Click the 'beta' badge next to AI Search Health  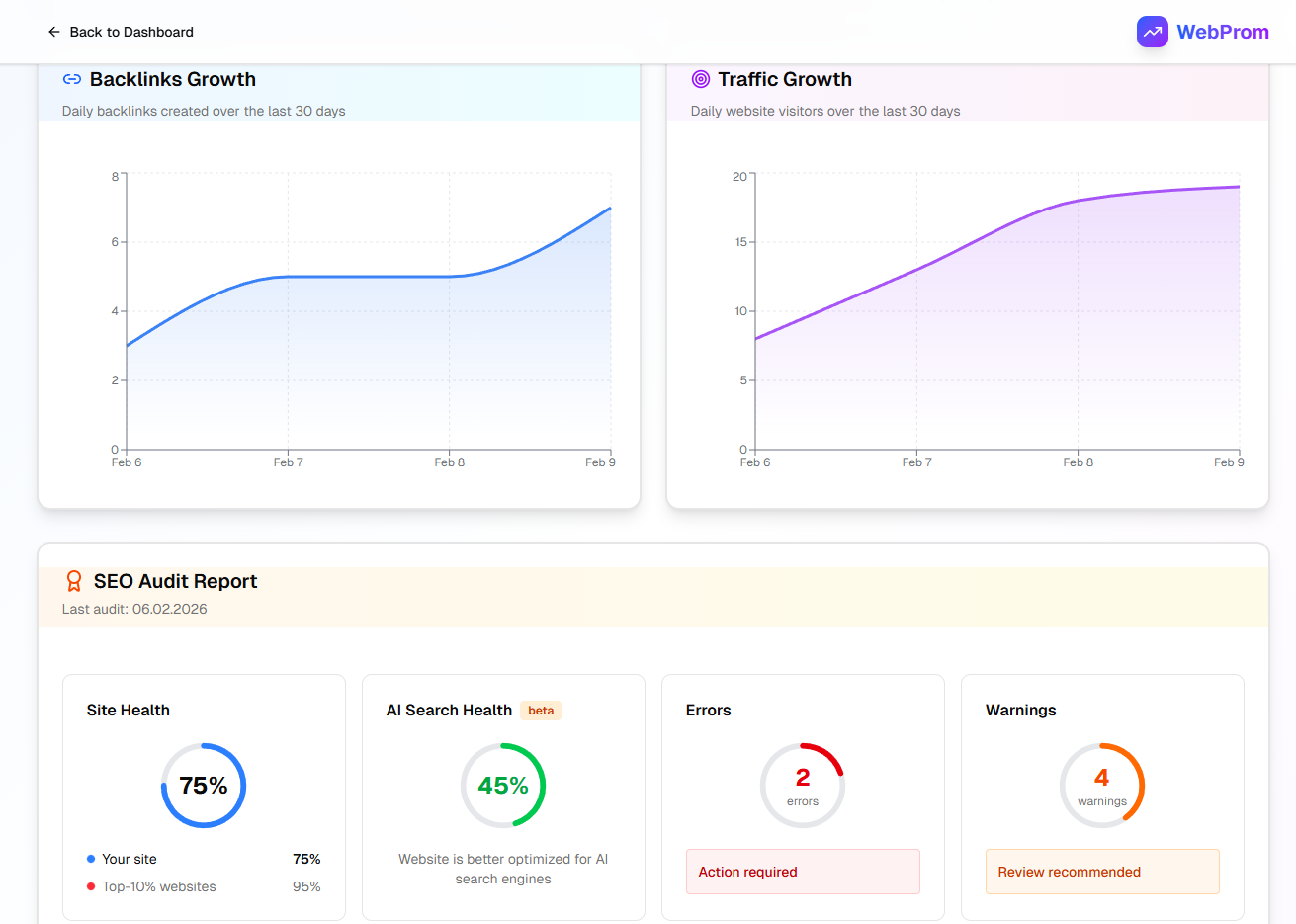[x=541, y=710]
